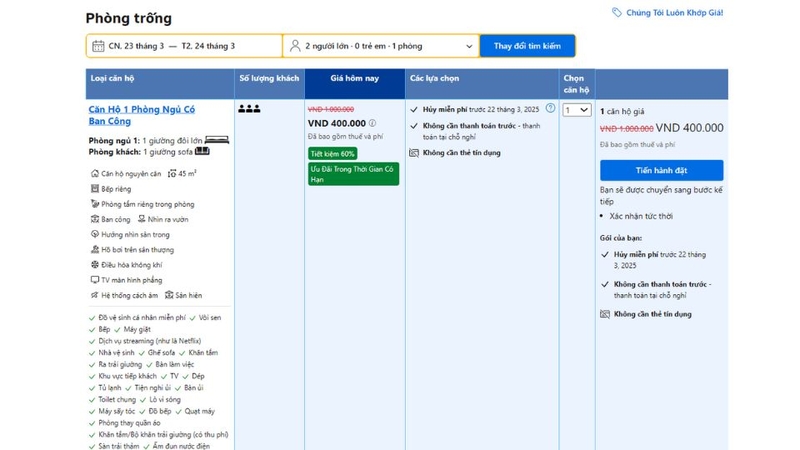Click the terrace icon beside Sân hiên
800x450 pixels.
169,295
